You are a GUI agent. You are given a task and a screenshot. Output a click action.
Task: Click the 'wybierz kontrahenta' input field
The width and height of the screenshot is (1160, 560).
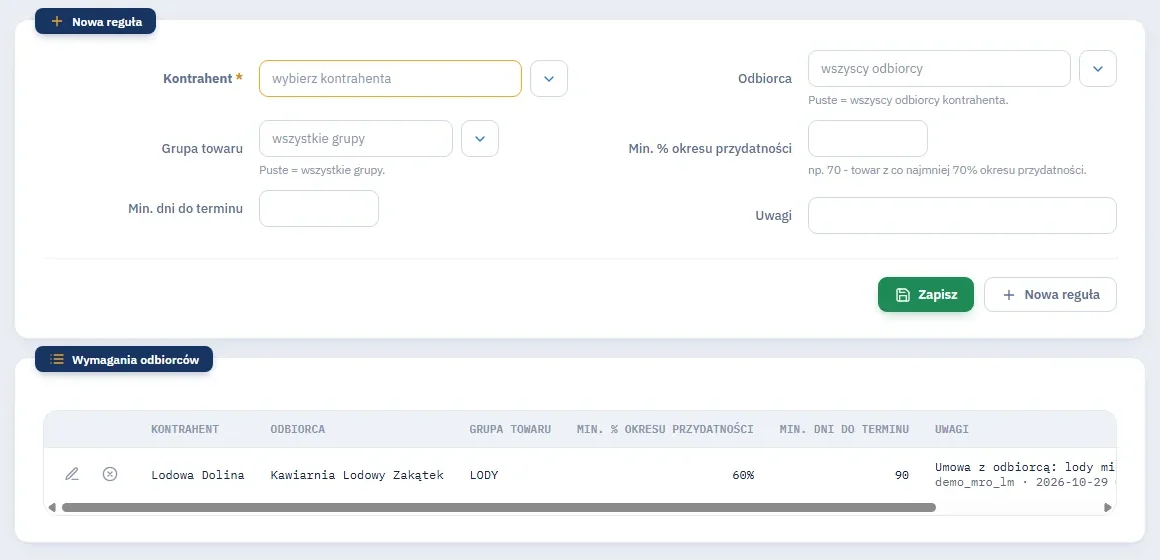click(x=391, y=78)
